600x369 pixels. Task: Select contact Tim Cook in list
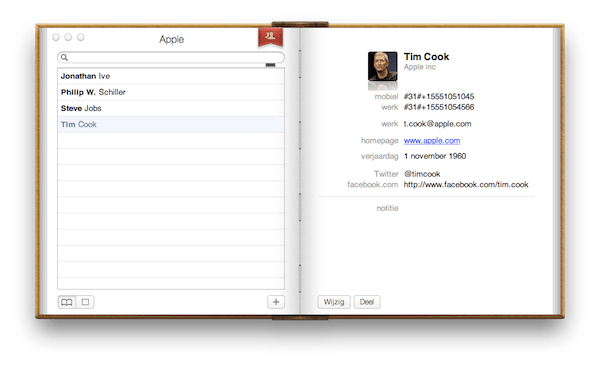click(x=171, y=124)
